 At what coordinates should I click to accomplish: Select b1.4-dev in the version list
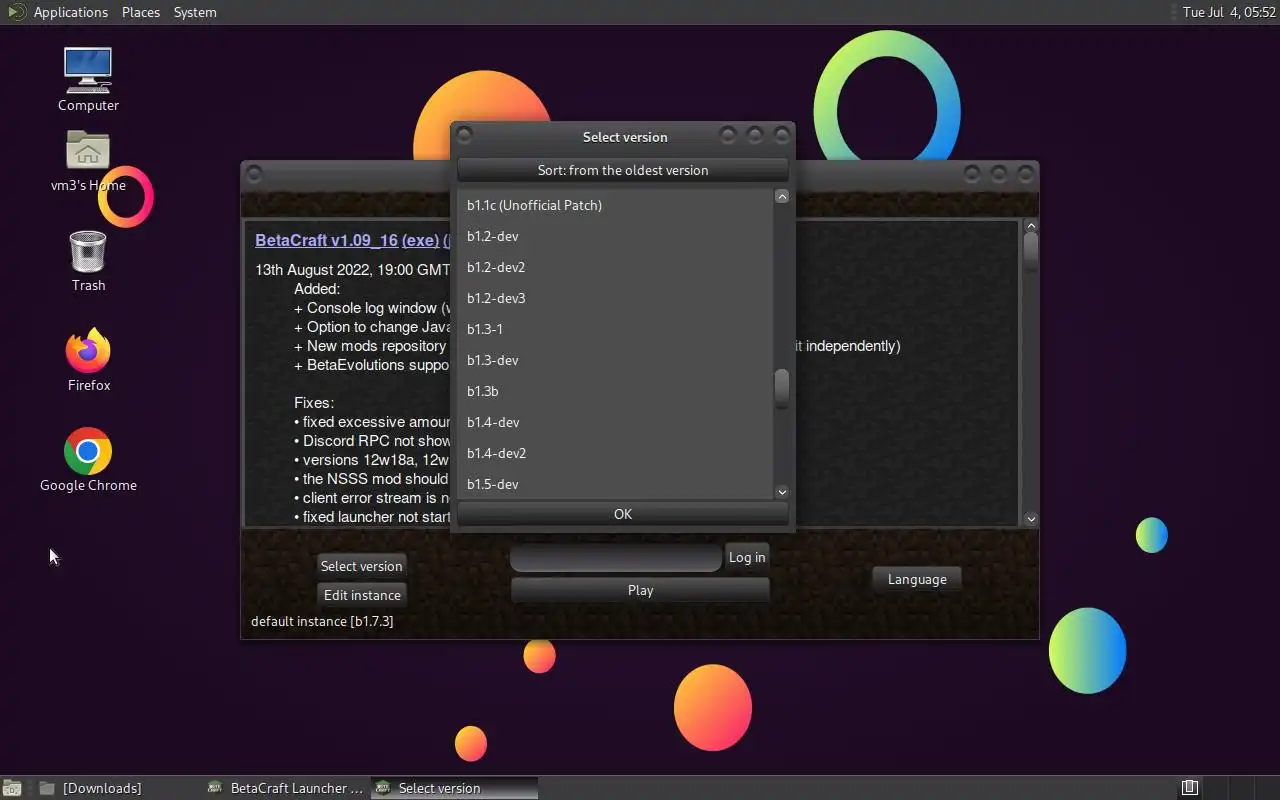[x=615, y=422]
